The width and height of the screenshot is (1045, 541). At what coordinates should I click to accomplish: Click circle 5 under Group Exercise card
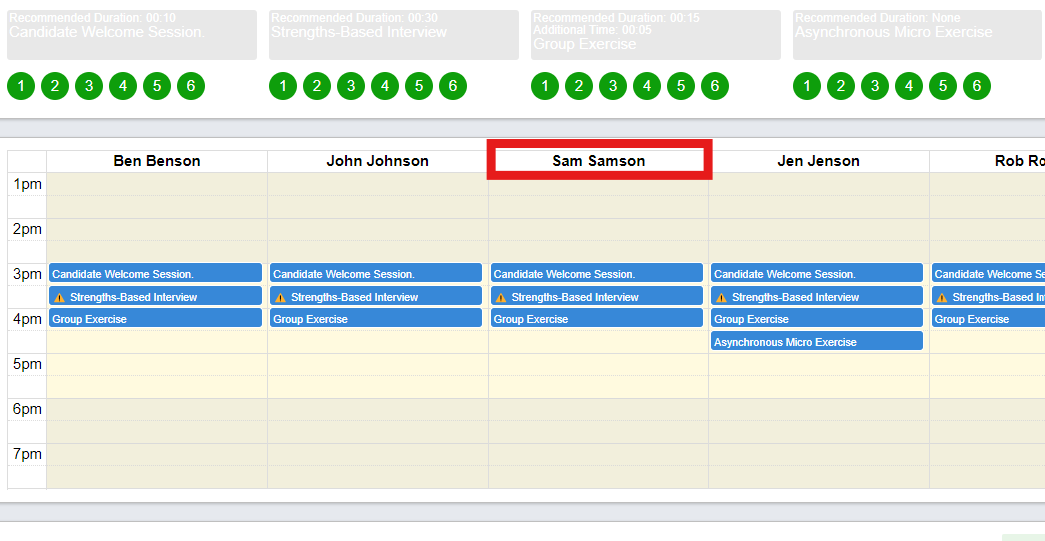point(681,86)
